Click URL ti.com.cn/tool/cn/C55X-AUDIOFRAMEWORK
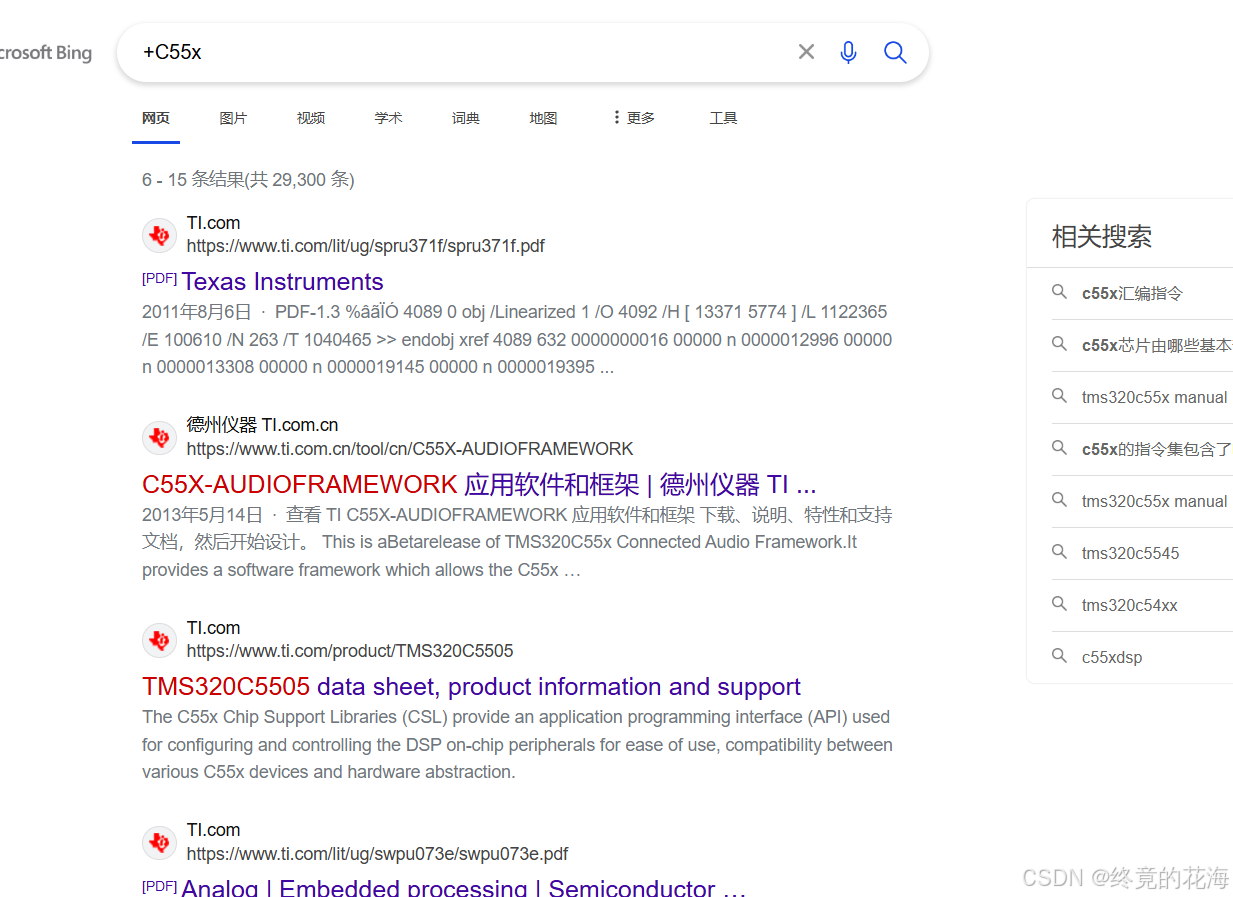The height and width of the screenshot is (897, 1233). point(410,449)
